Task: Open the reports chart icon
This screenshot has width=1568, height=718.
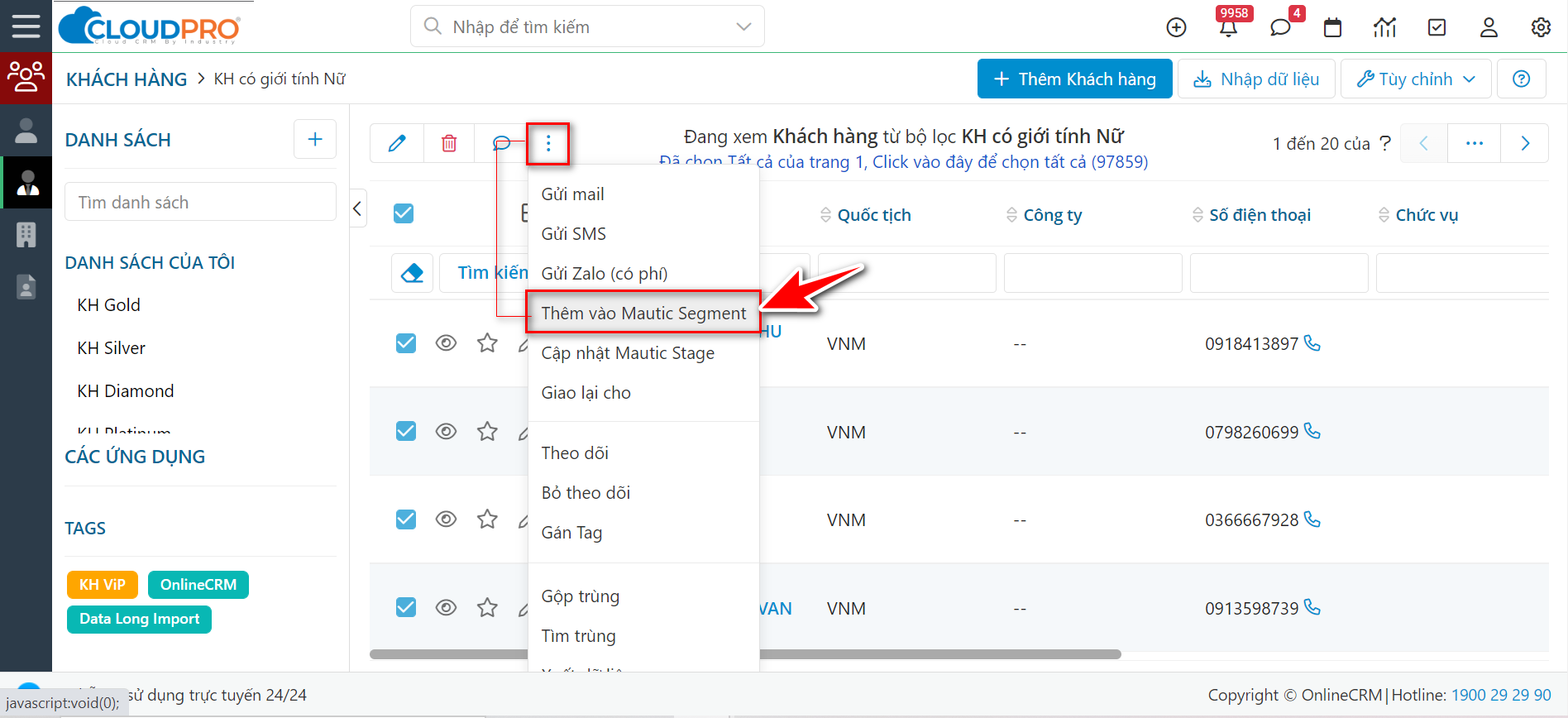Action: point(1384,27)
